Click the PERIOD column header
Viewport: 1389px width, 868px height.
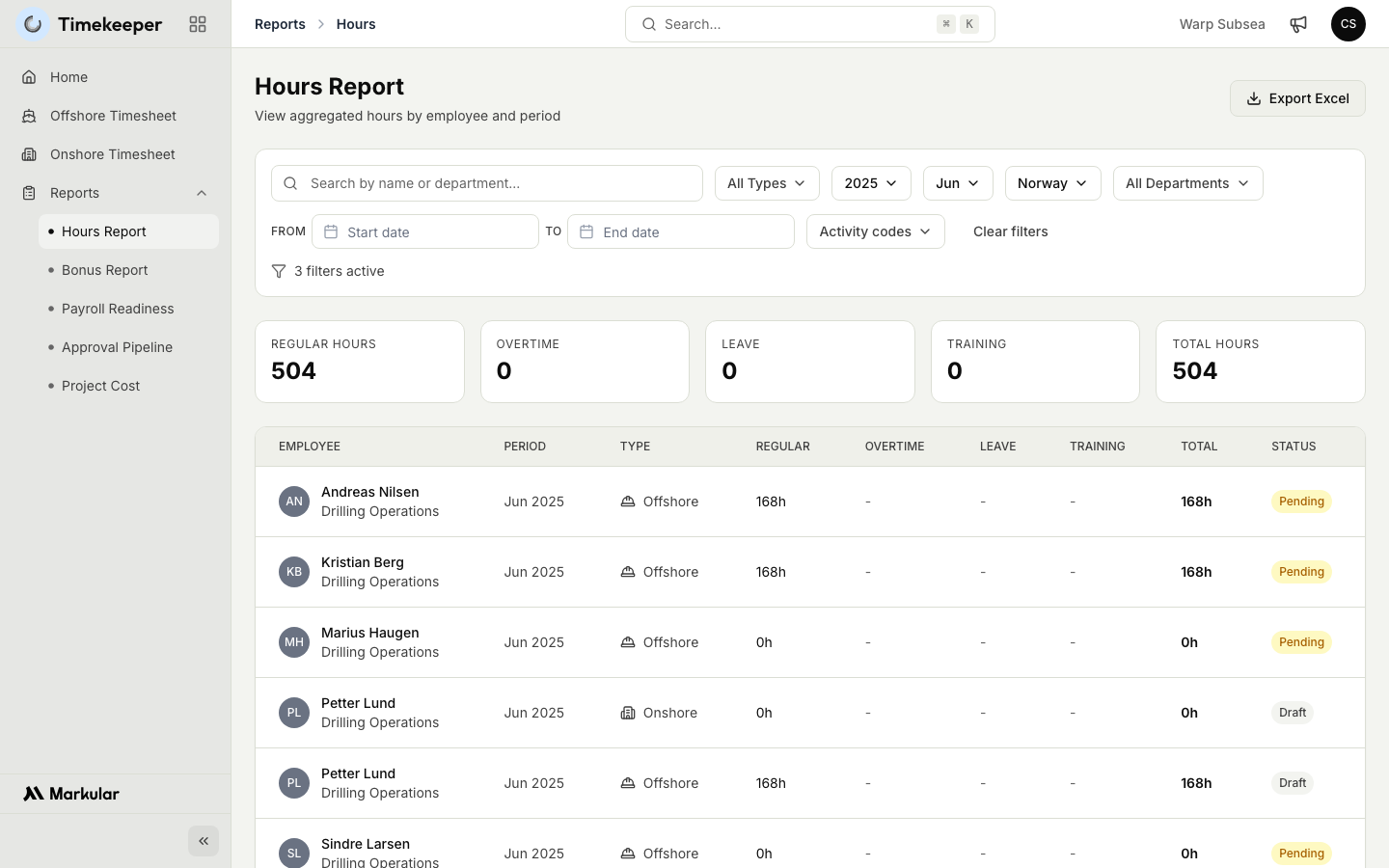click(x=525, y=447)
